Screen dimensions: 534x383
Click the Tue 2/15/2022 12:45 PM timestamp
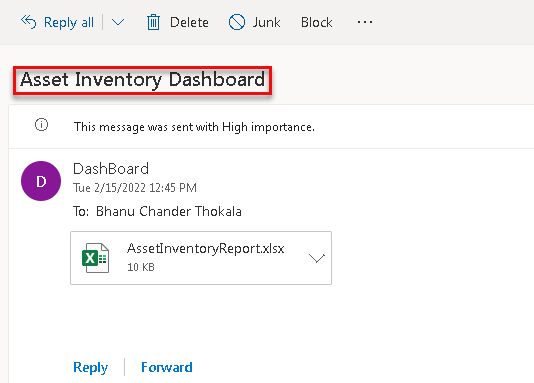pyautogui.click(x=135, y=188)
